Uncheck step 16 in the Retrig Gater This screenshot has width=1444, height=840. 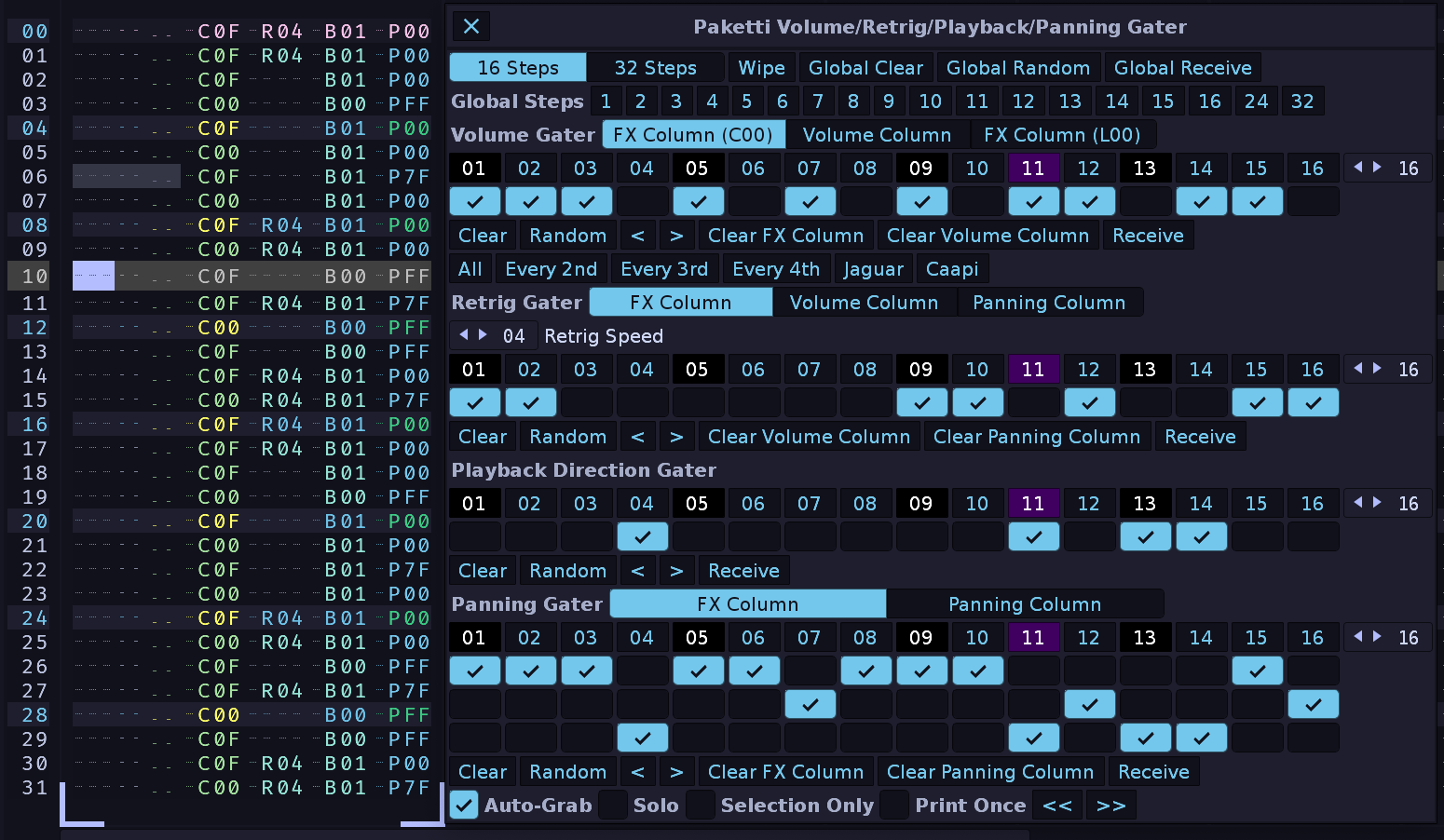[x=1314, y=402]
